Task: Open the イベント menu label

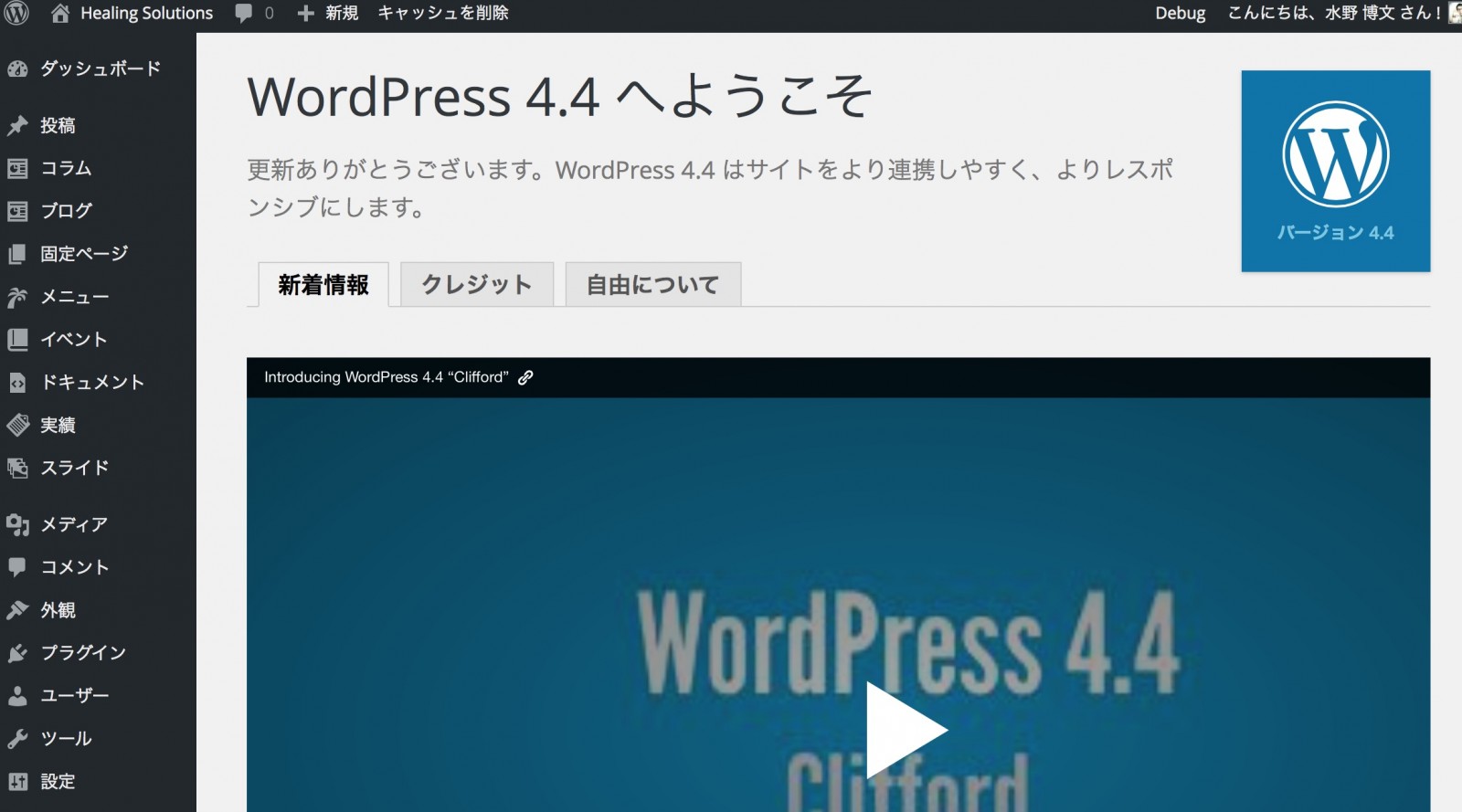Action: coord(74,340)
